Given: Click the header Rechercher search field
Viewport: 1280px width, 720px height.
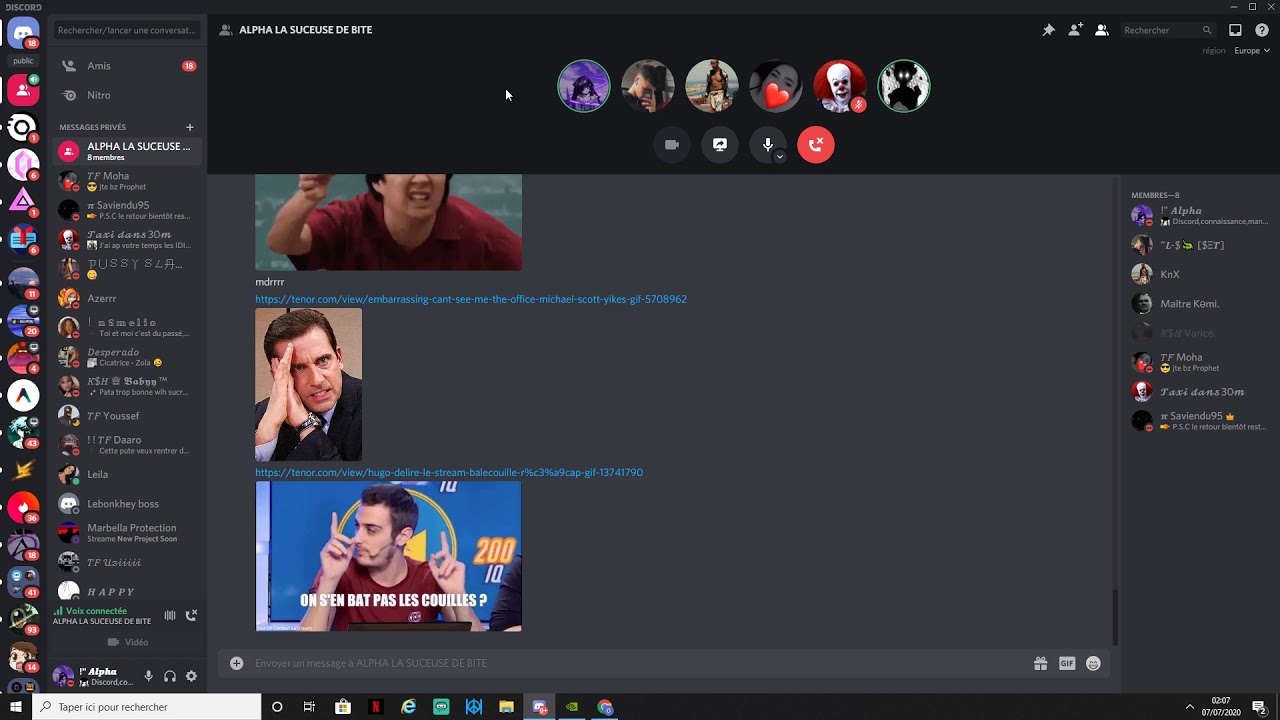Looking at the screenshot, I should [x=1168, y=30].
